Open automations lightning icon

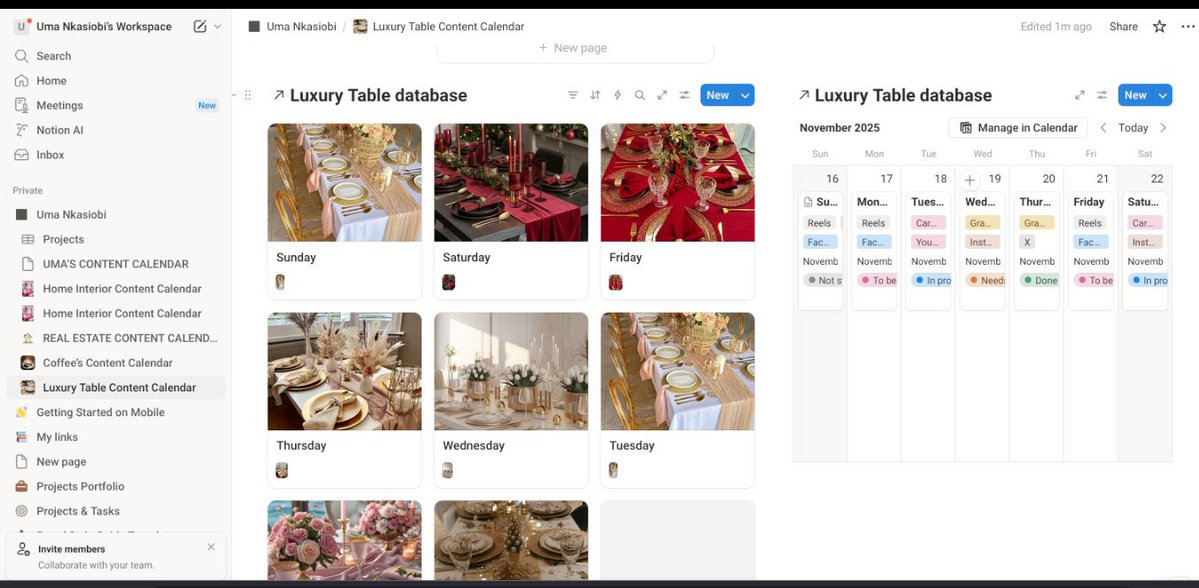click(x=617, y=96)
